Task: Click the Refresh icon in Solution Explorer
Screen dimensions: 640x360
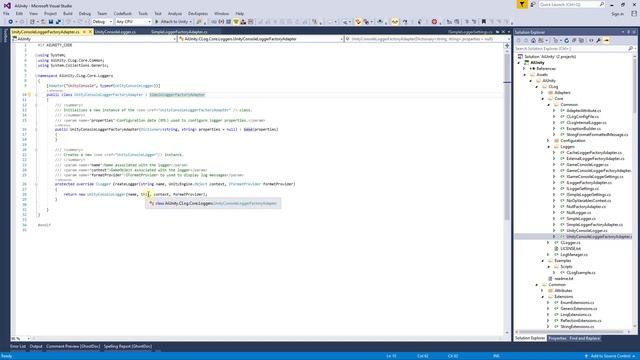Action: pos(566,40)
